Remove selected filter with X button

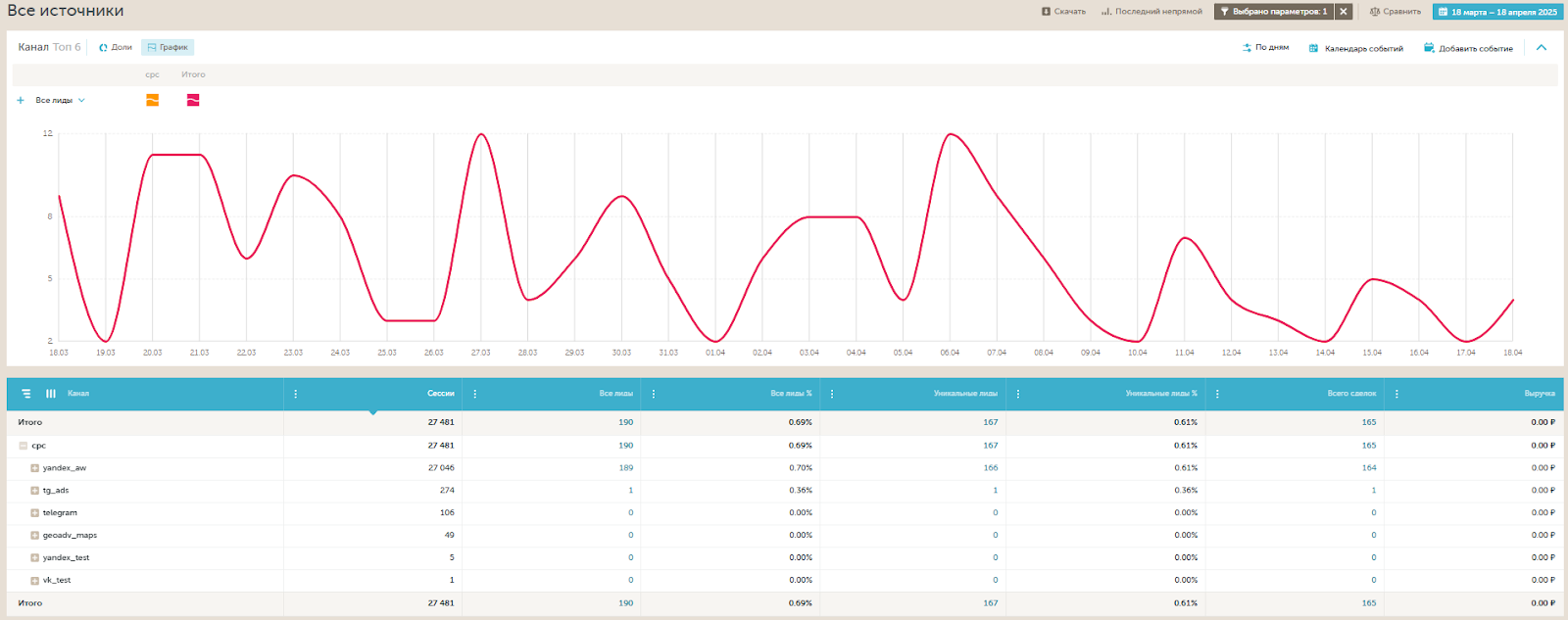tap(1344, 12)
